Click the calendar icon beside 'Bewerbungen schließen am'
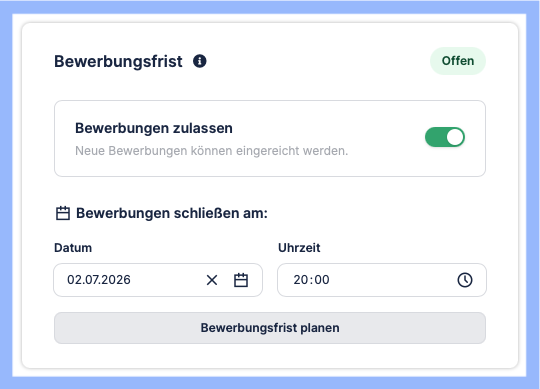Viewport: 540px width, 389px height. point(63,213)
